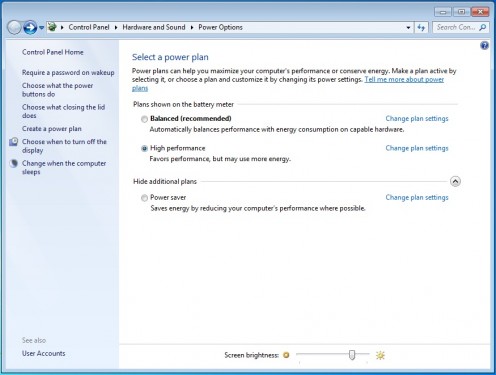Open the recent pages dropdown arrow
This screenshot has height=375, width=496.
(x=41, y=28)
